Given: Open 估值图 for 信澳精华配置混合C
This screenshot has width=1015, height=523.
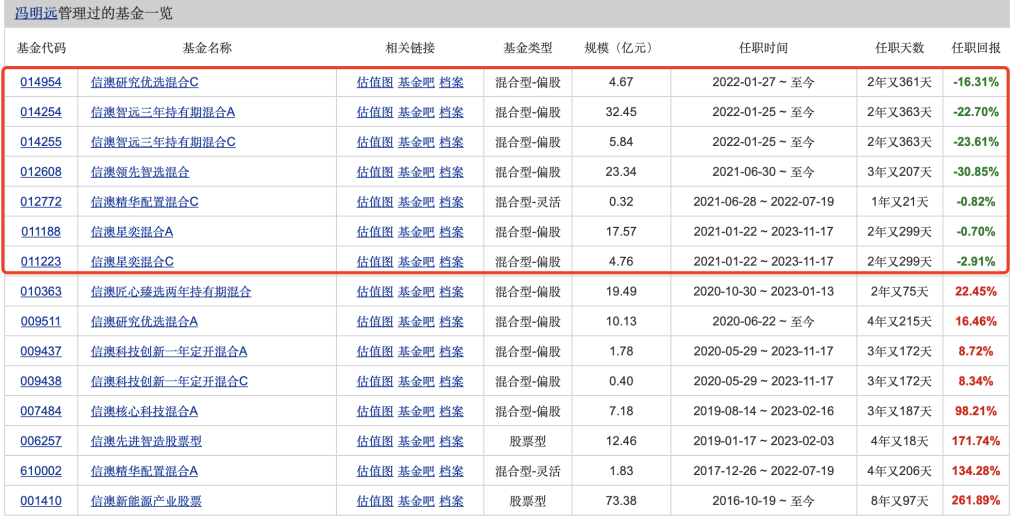Looking at the screenshot, I should coord(375,201).
